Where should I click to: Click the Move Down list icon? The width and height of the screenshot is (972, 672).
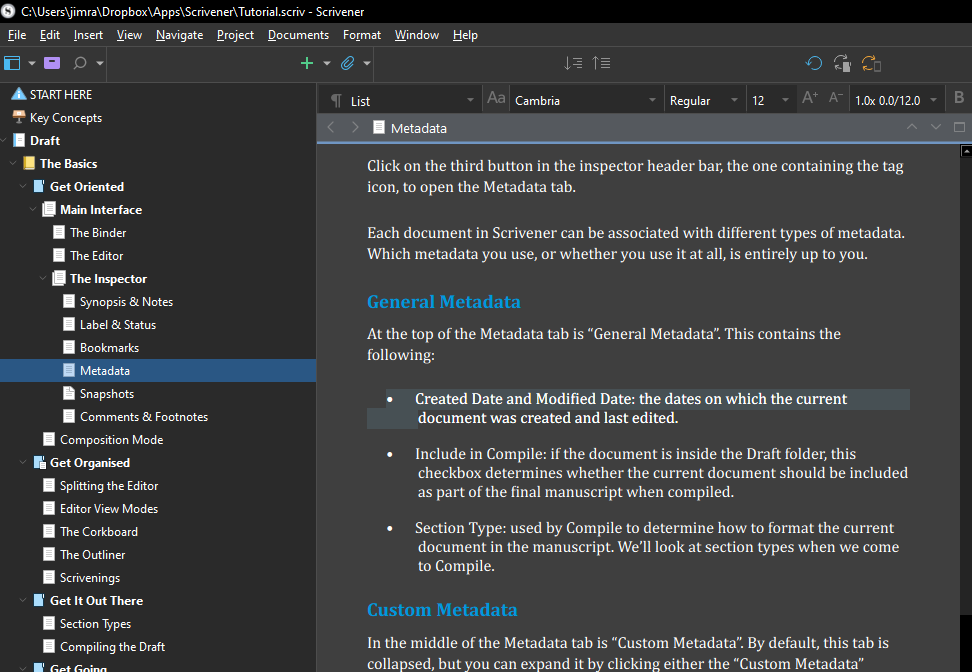click(x=573, y=63)
